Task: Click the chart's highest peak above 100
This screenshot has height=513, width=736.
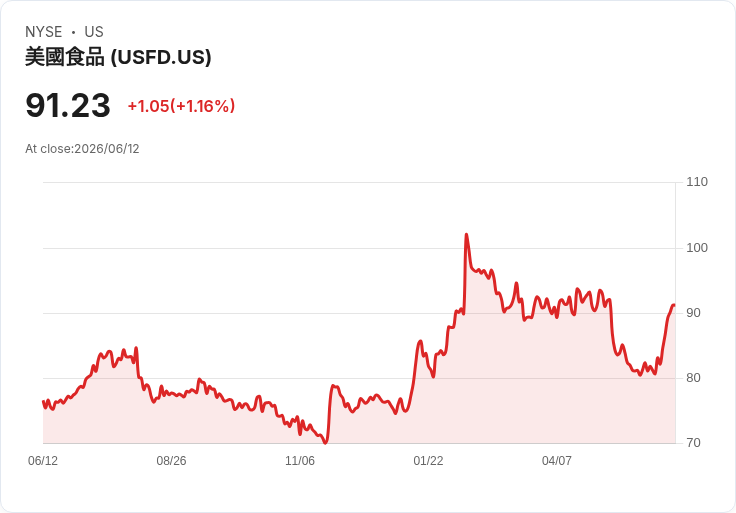Action: coord(466,234)
